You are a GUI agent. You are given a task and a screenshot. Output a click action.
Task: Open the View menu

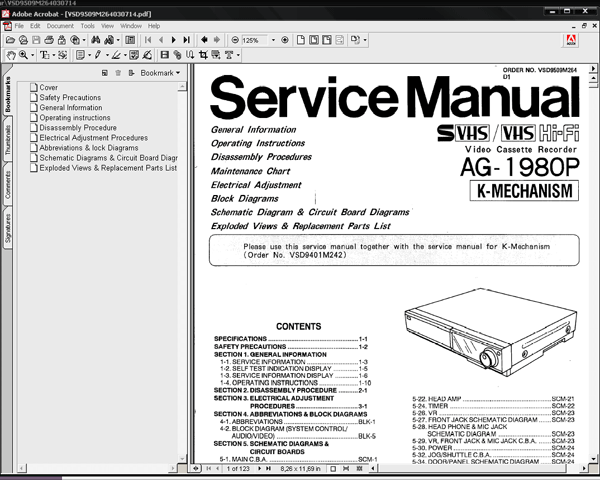click(108, 26)
